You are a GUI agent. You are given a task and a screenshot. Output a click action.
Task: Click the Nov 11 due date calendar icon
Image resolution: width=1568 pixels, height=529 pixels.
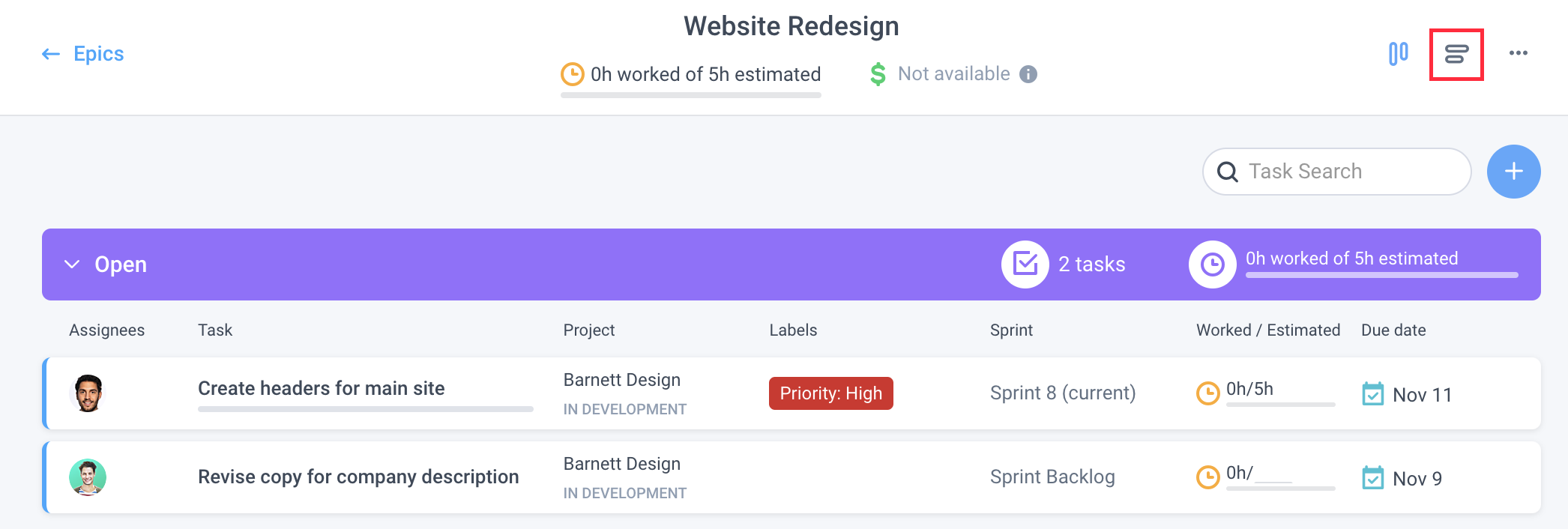pyautogui.click(x=1372, y=394)
